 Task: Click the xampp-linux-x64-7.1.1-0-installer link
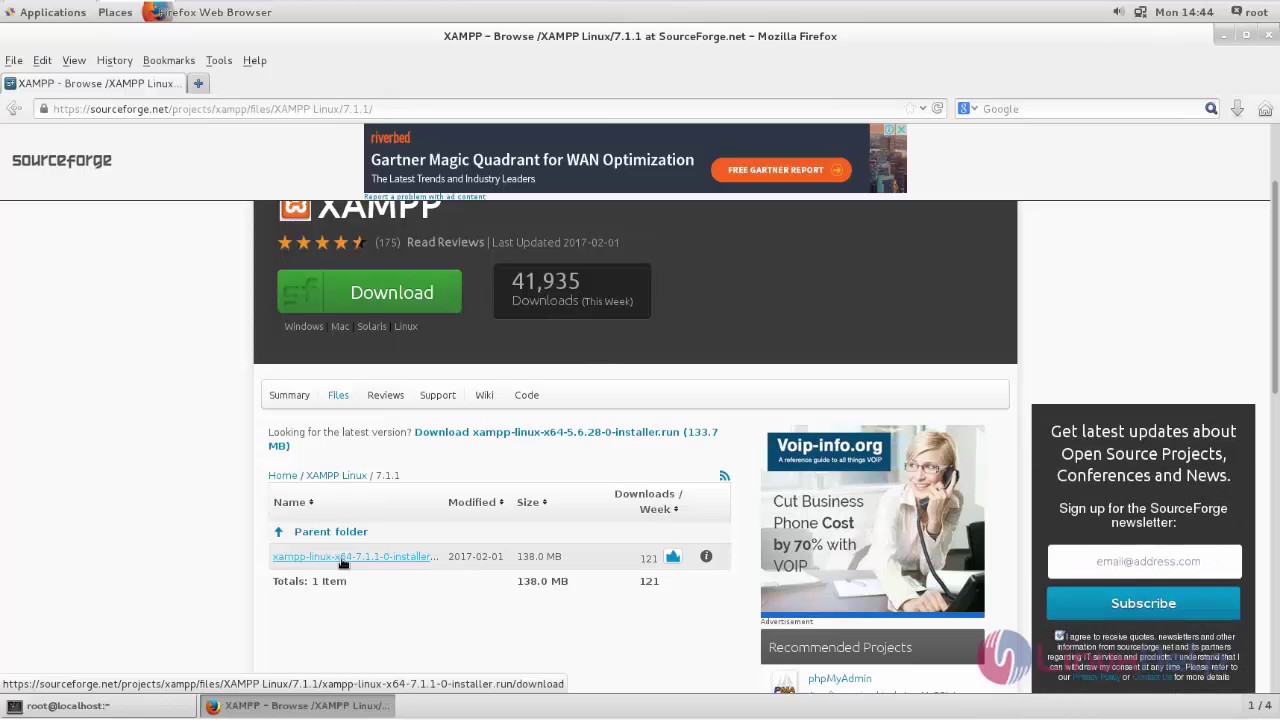tap(355, 556)
